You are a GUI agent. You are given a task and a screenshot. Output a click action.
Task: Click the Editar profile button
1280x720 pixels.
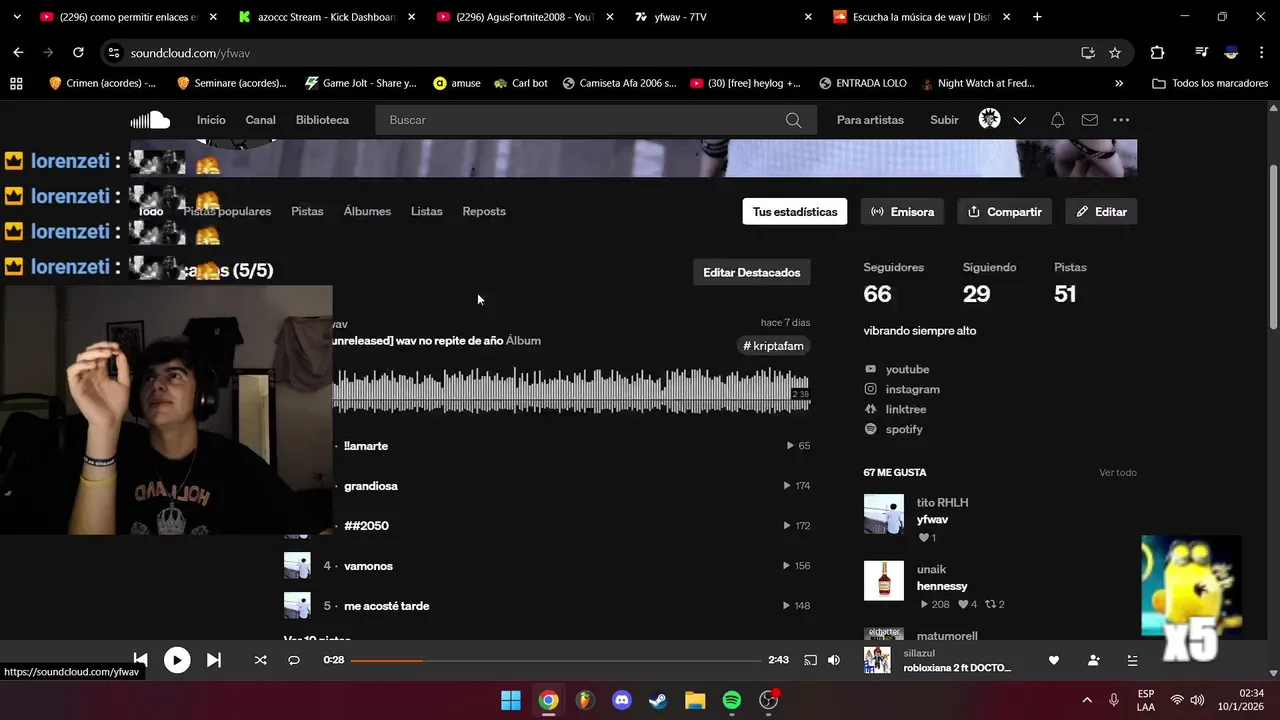(x=1101, y=212)
